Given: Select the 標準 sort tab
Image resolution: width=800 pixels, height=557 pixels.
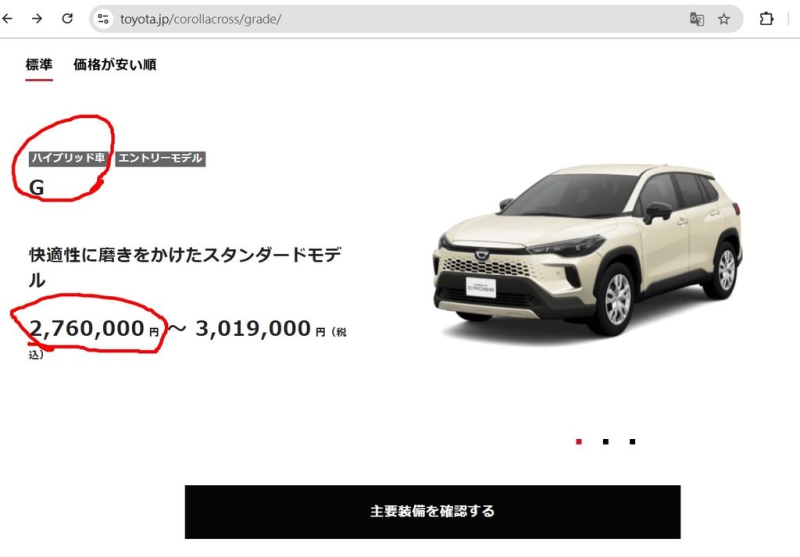Looking at the screenshot, I should click(39, 65).
